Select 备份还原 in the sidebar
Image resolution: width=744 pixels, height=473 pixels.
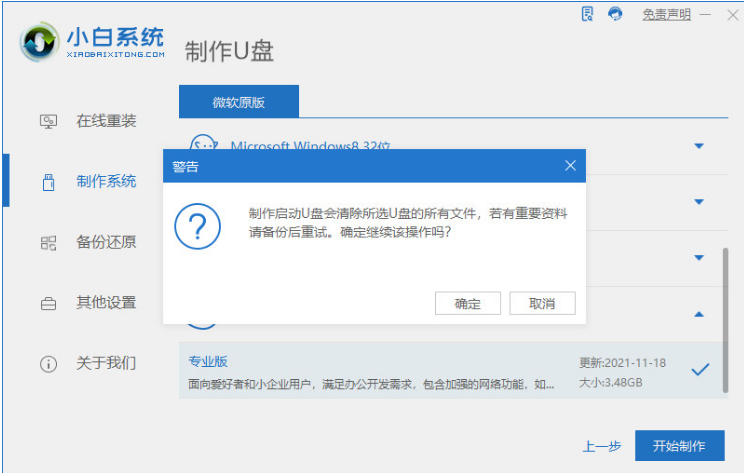[106, 242]
